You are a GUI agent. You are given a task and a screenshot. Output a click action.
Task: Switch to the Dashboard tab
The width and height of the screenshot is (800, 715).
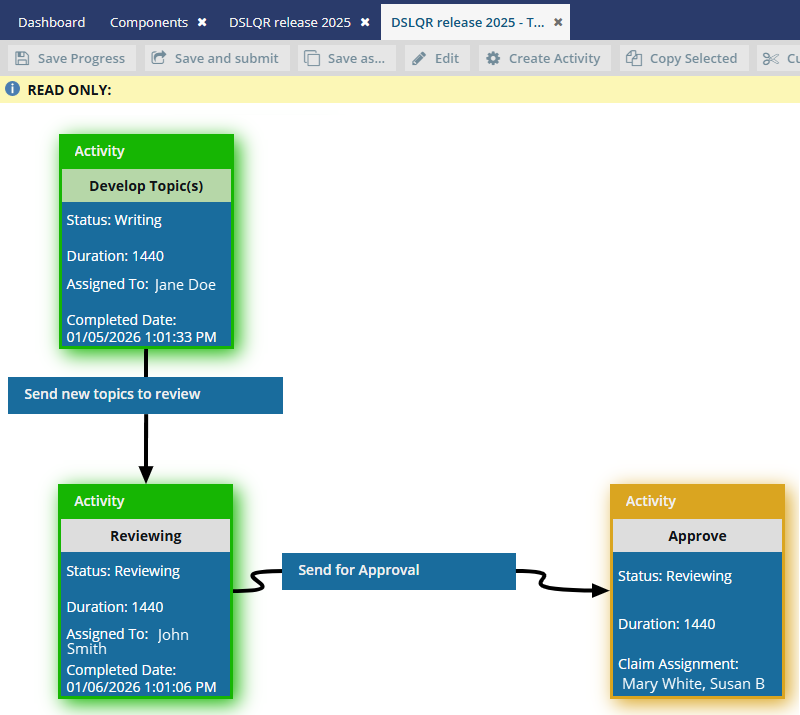51,22
